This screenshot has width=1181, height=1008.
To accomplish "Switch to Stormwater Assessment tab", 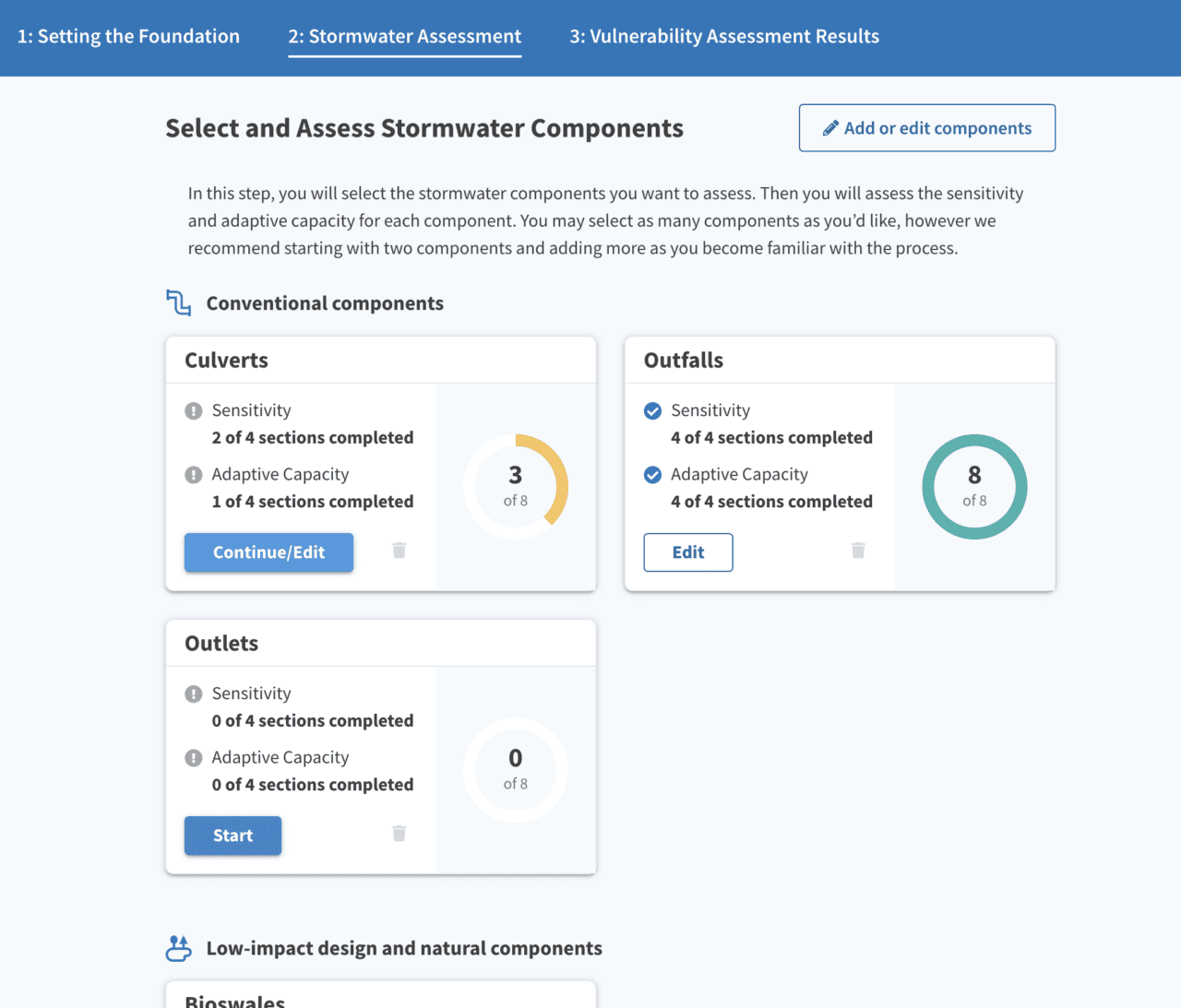I will pos(404,37).
